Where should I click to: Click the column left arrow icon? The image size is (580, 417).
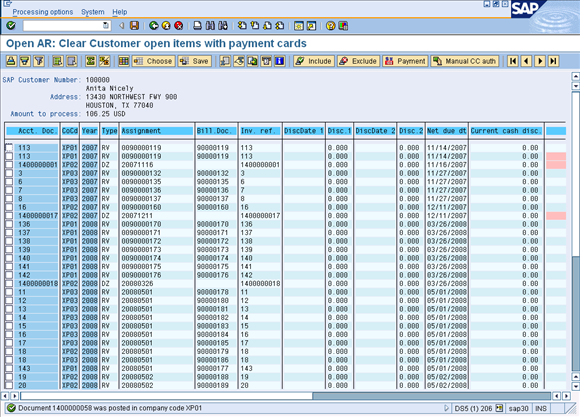click(x=526, y=61)
